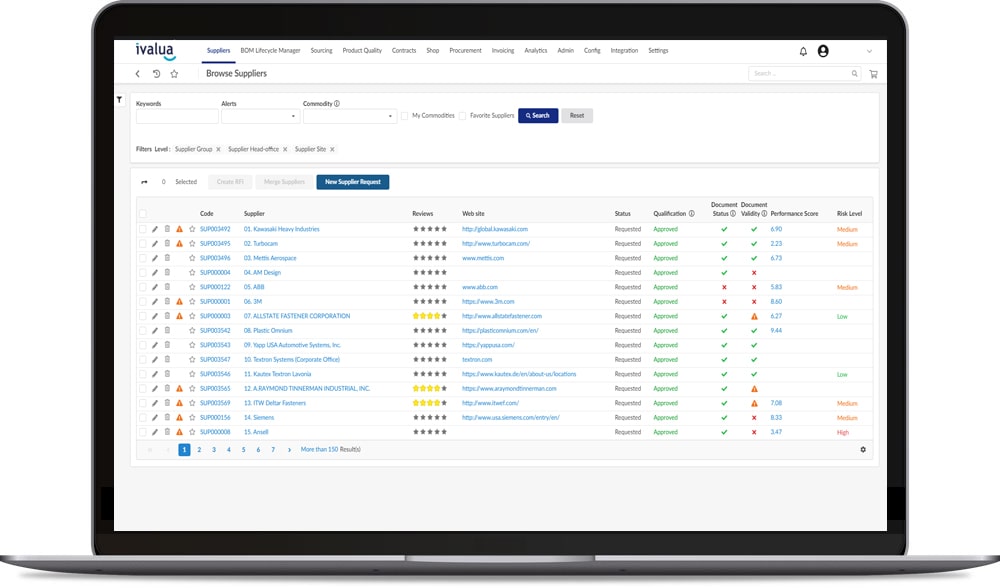Remove the Supplier Head-office filter chip
The image size is (1000, 588).
click(x=285, y=150)
